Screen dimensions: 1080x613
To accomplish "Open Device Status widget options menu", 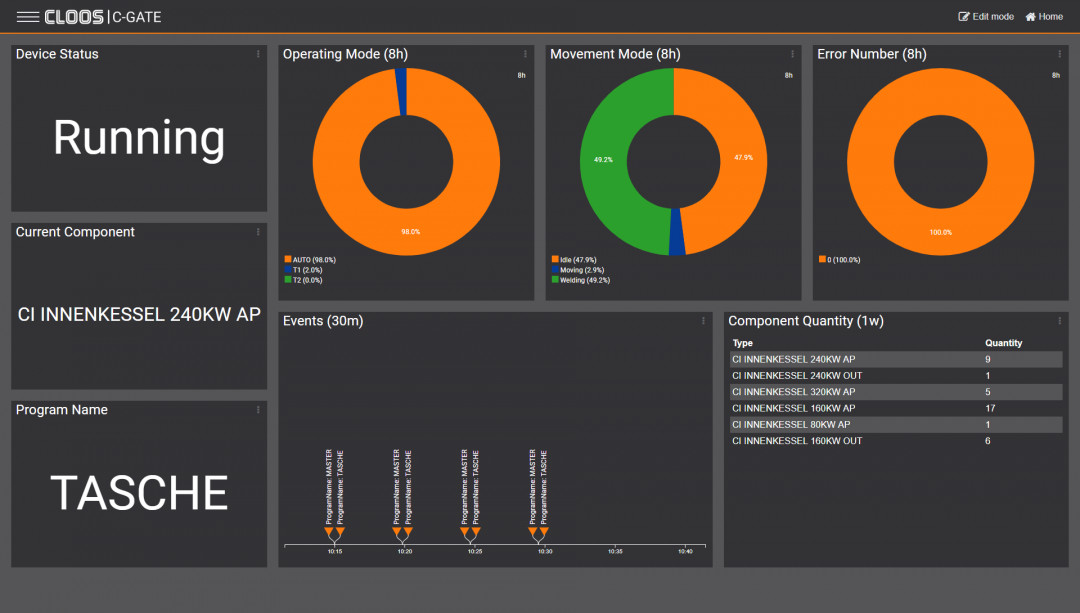I will tap(258, 54).
